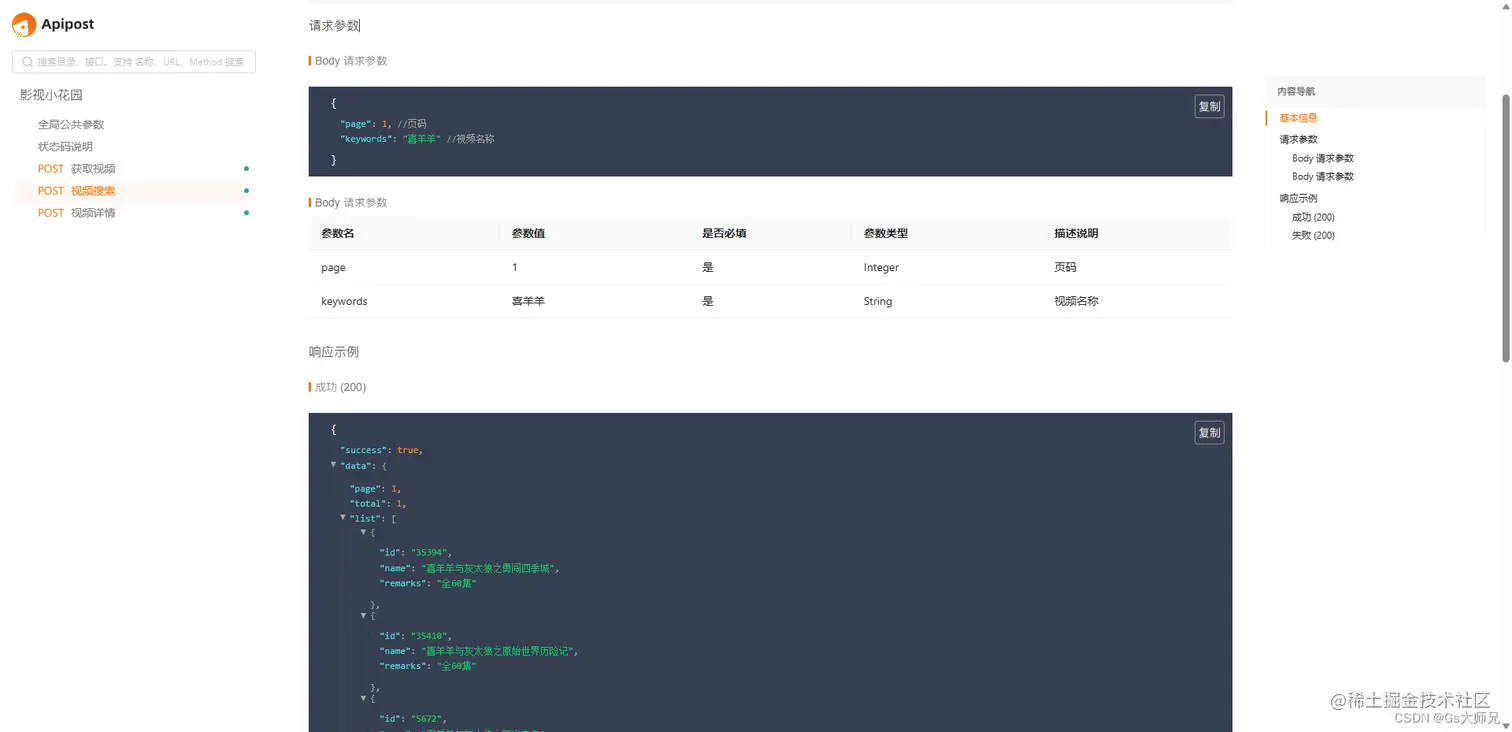
Task: Jump to 响应示例 in content navigation
Action: coord(1298,198)
